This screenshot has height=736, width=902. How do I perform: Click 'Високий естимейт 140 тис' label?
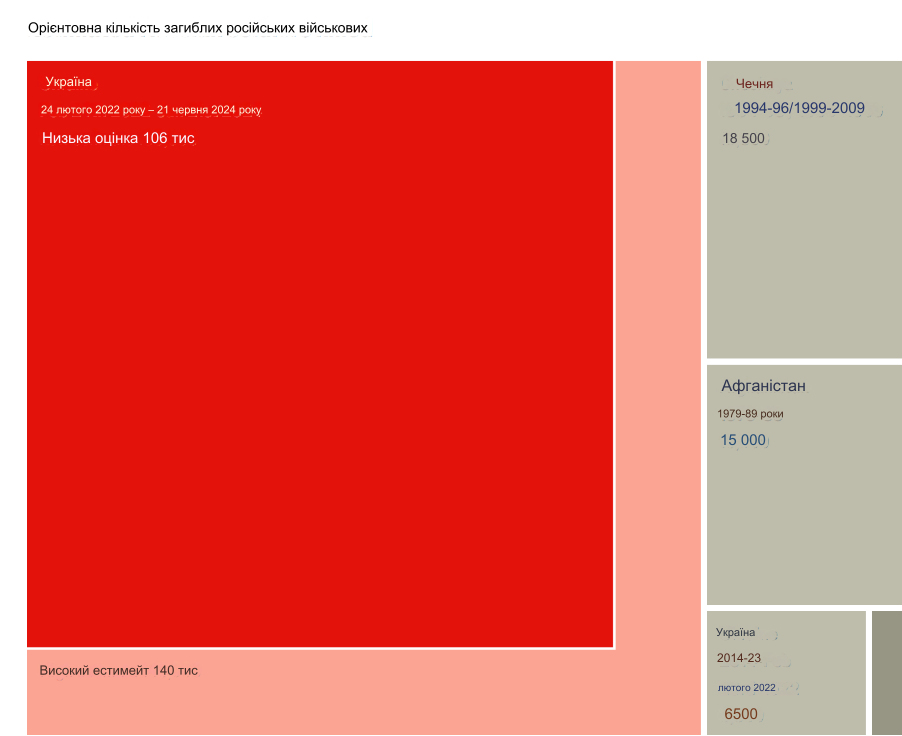click(x=118, y=670)
